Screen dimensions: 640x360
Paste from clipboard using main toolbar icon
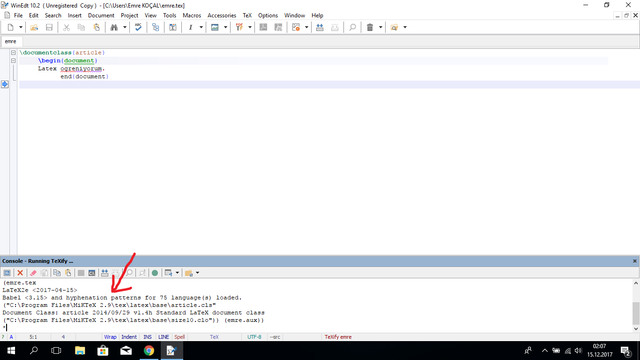pyautogui.click(x=97, y=27)
